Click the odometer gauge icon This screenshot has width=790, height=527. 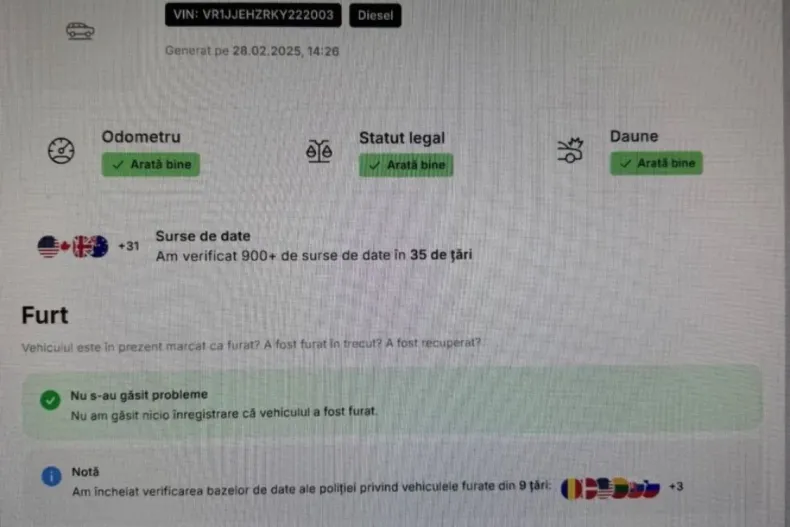click(61, 150)
